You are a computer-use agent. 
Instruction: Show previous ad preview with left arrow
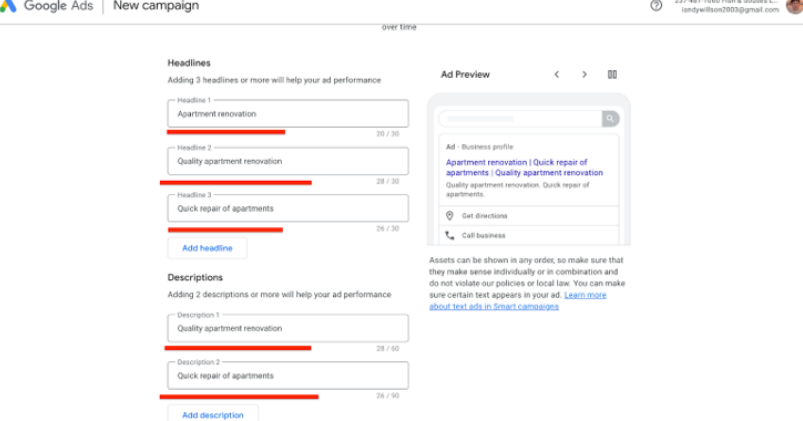(x=557, y=74)
